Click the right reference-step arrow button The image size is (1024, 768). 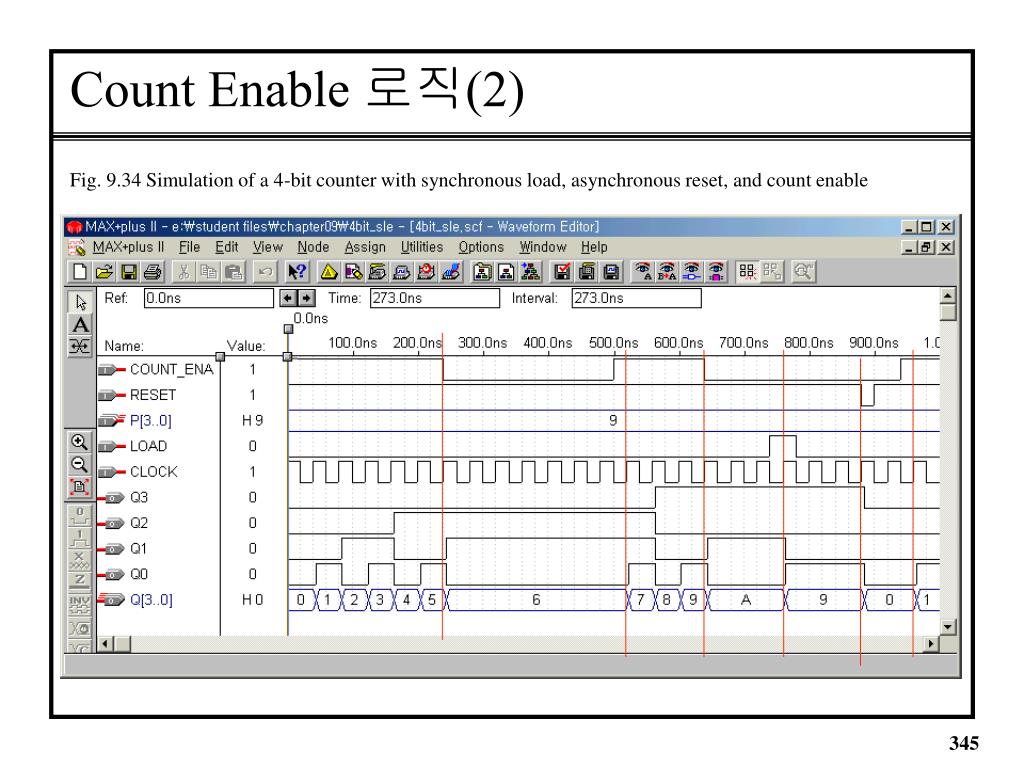tap(306, 298)
